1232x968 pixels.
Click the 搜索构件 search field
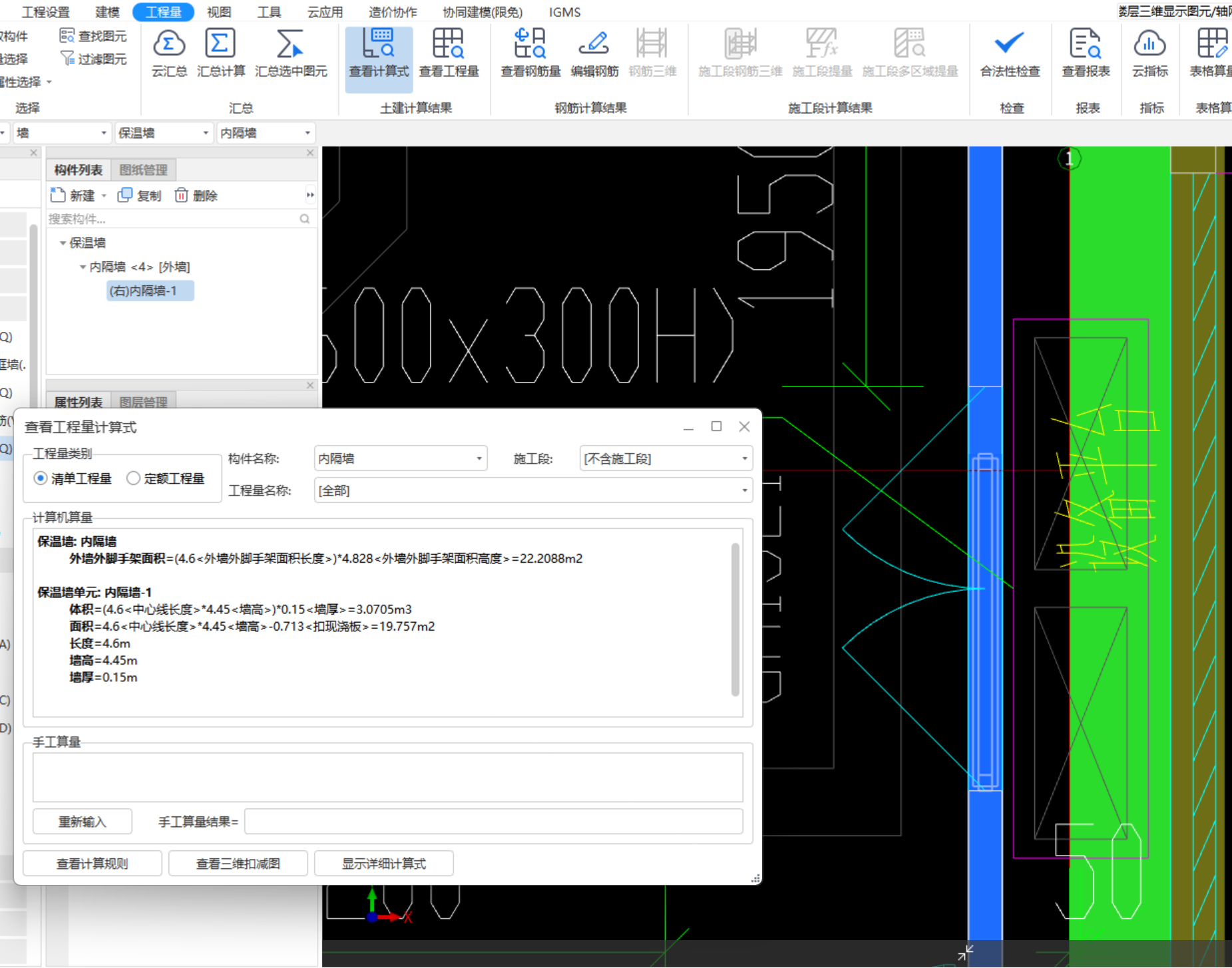coord(172,218)
